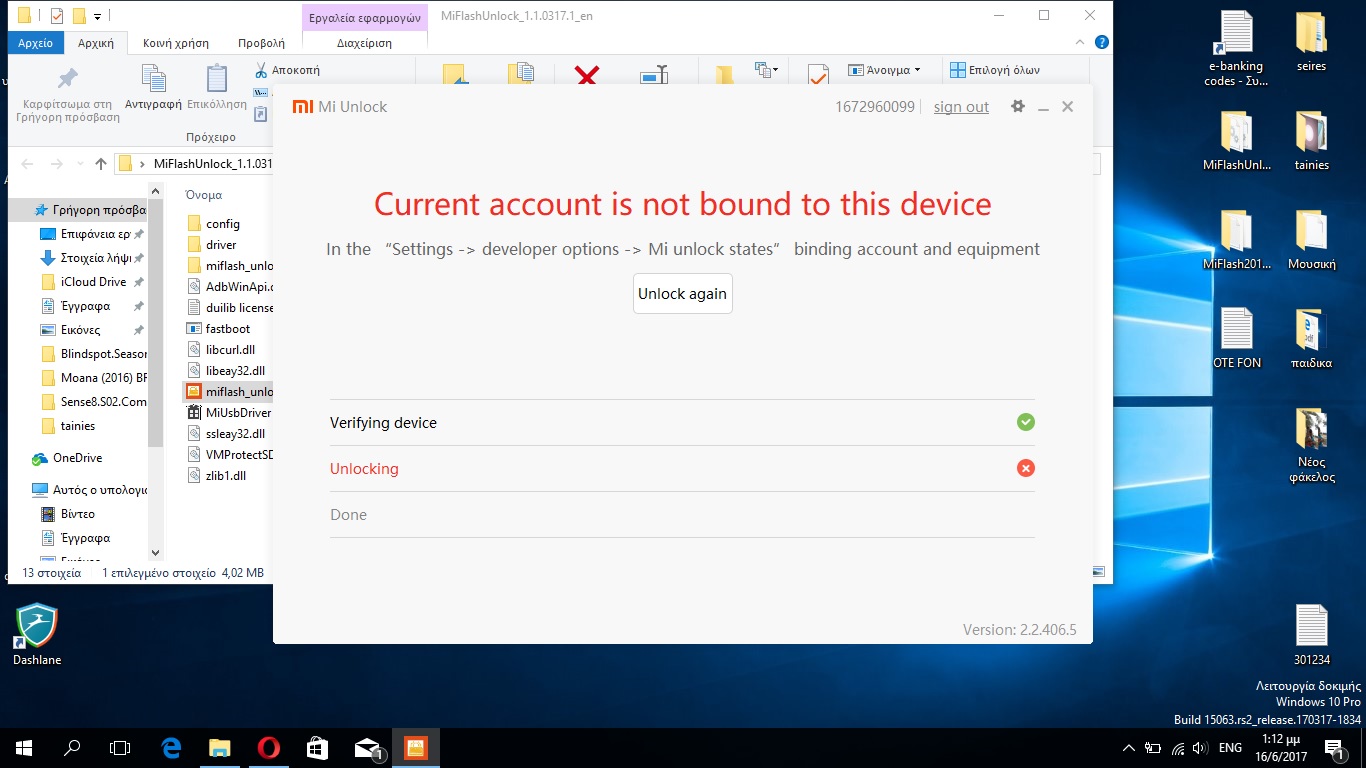Open the driver folder
Viewport: 1366px width, 768px height.
(221, 245)
